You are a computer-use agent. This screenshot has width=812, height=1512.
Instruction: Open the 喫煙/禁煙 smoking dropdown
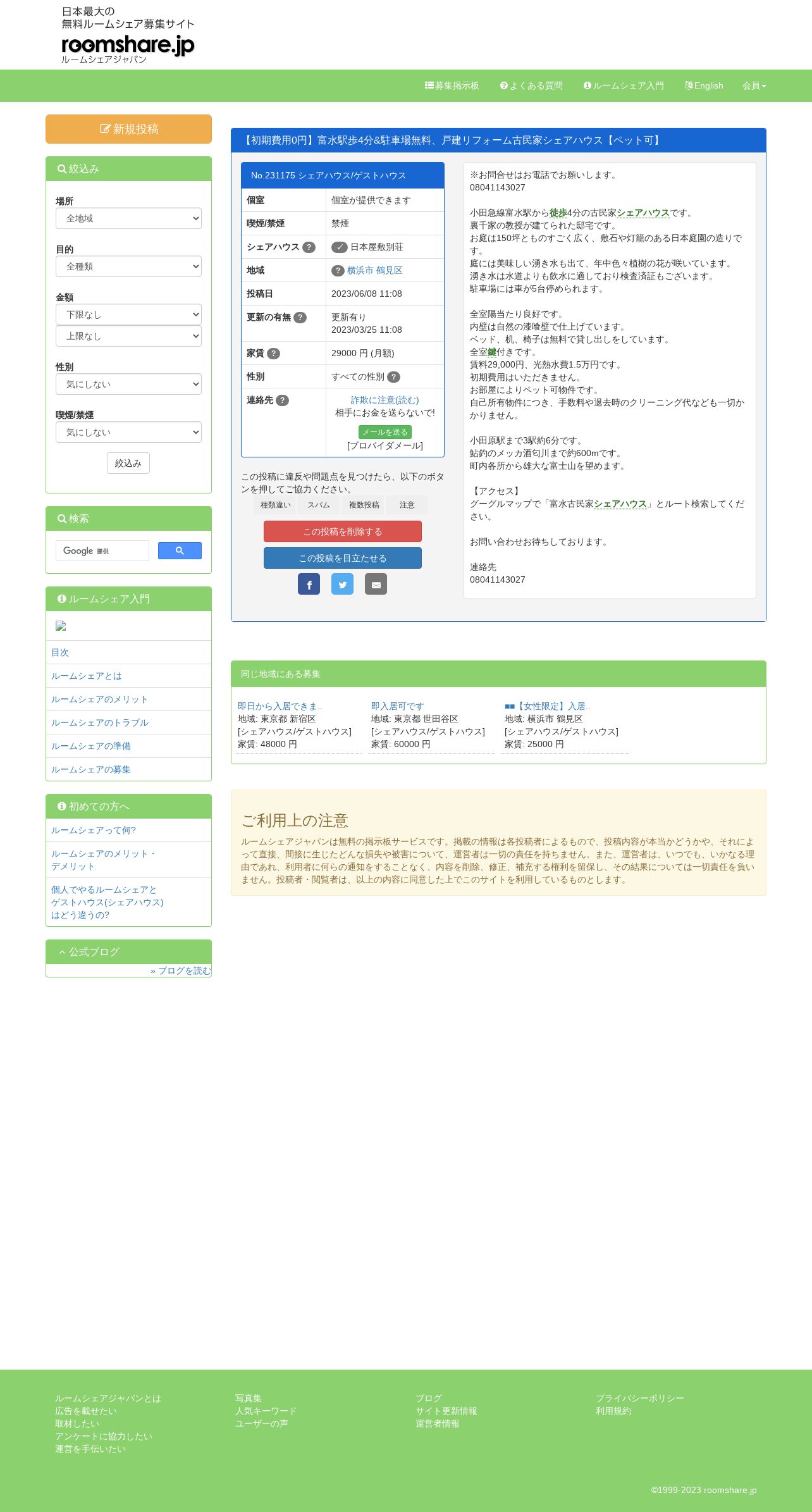click(x=128, y=432)
